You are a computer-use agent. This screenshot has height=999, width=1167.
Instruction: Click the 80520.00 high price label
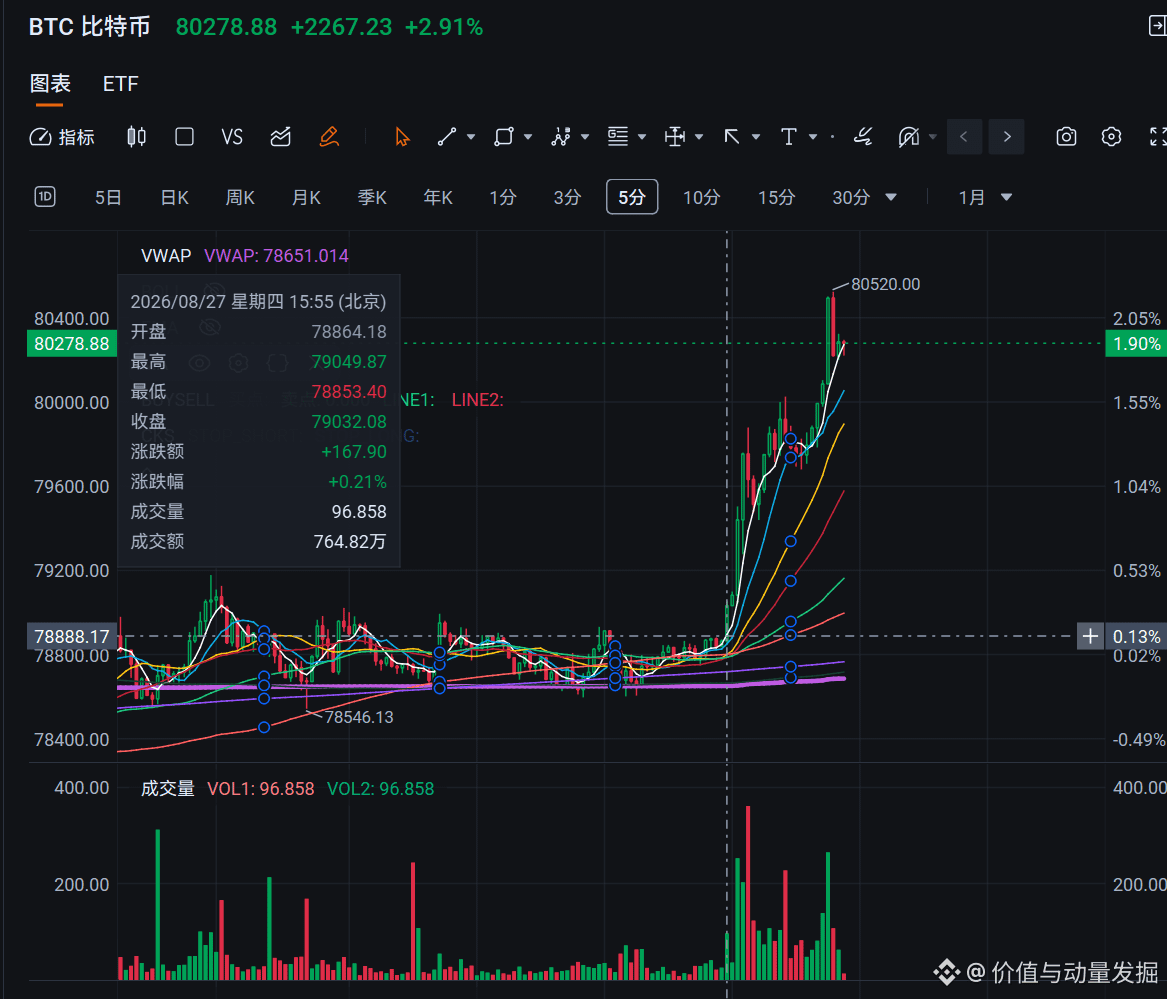pos(886,284)
